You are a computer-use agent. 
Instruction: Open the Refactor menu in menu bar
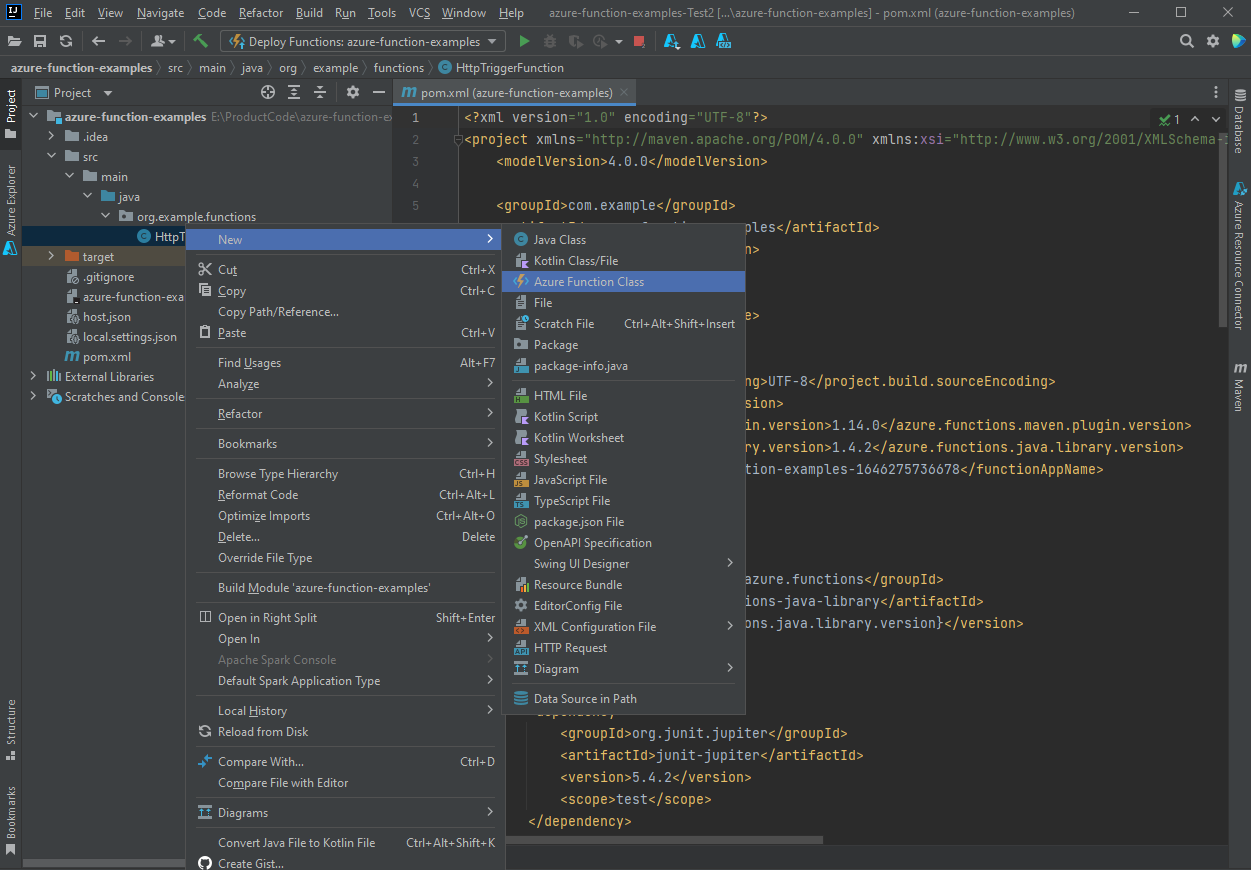(x=260, y=13)
